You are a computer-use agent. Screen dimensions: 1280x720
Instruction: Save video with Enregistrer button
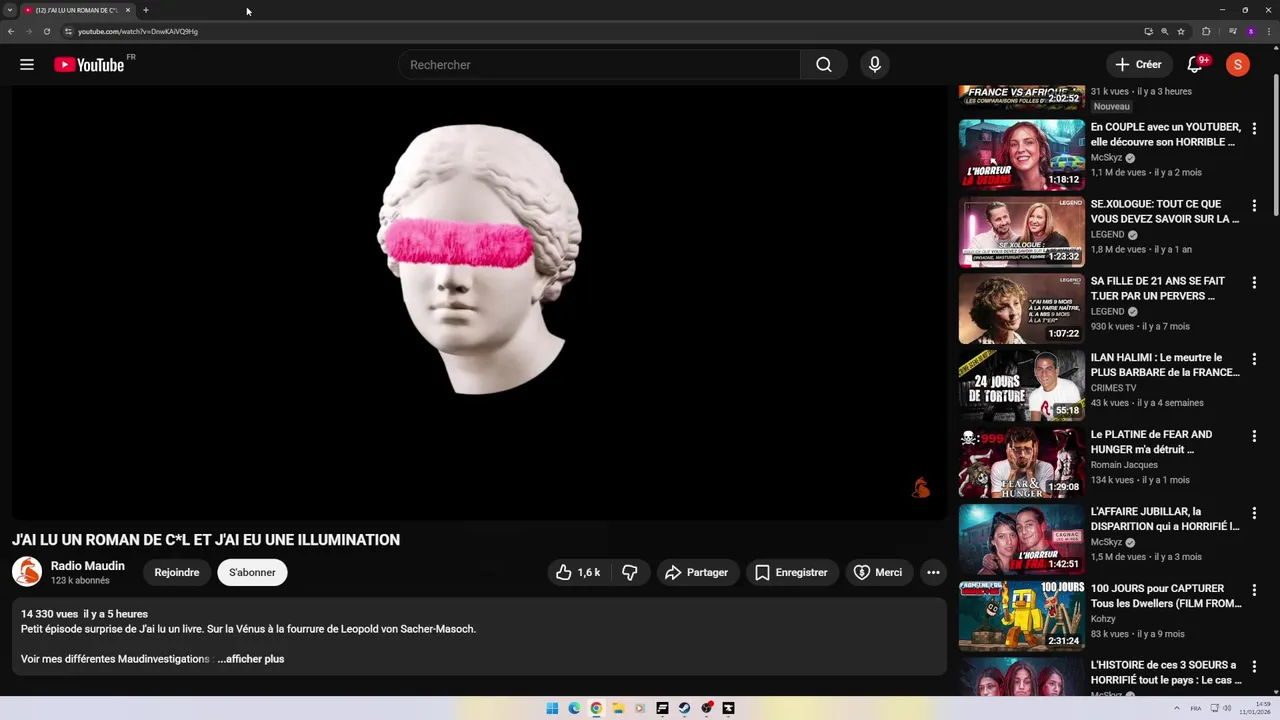coord(791,573)
